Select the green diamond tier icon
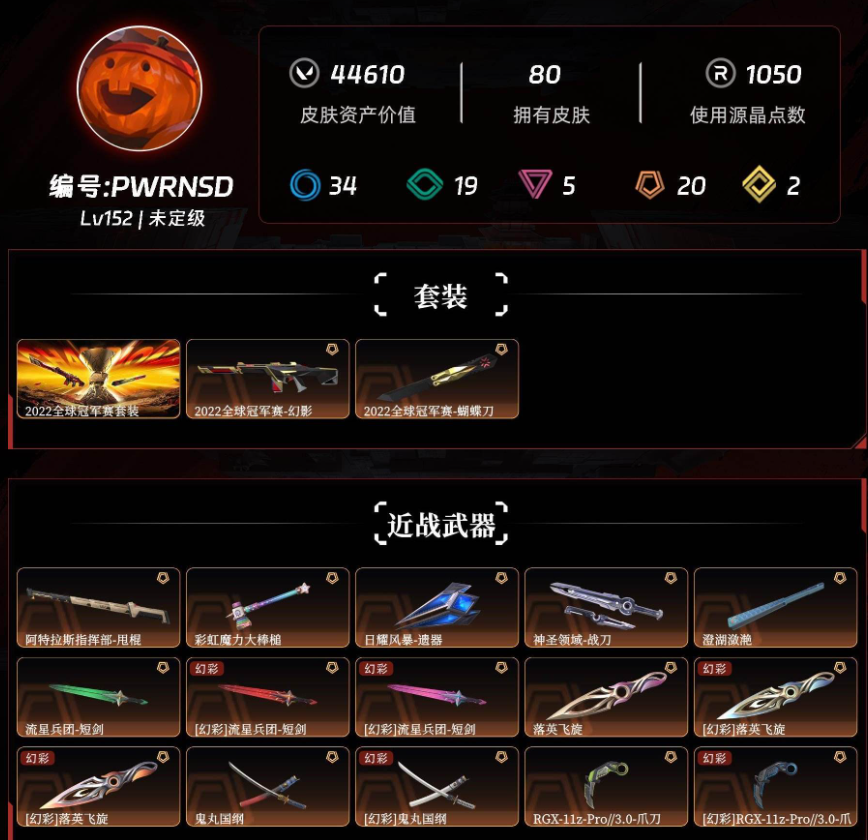 coord(425,184)
